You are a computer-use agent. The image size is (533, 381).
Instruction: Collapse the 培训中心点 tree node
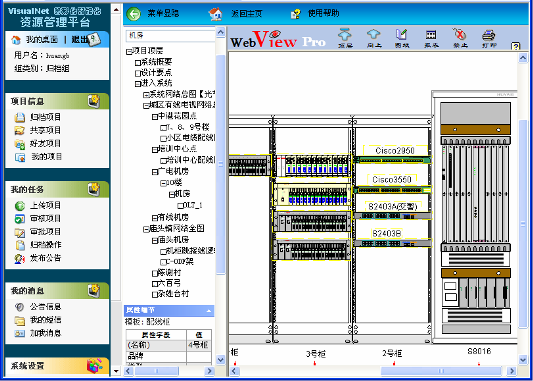(x=155, y=150)
